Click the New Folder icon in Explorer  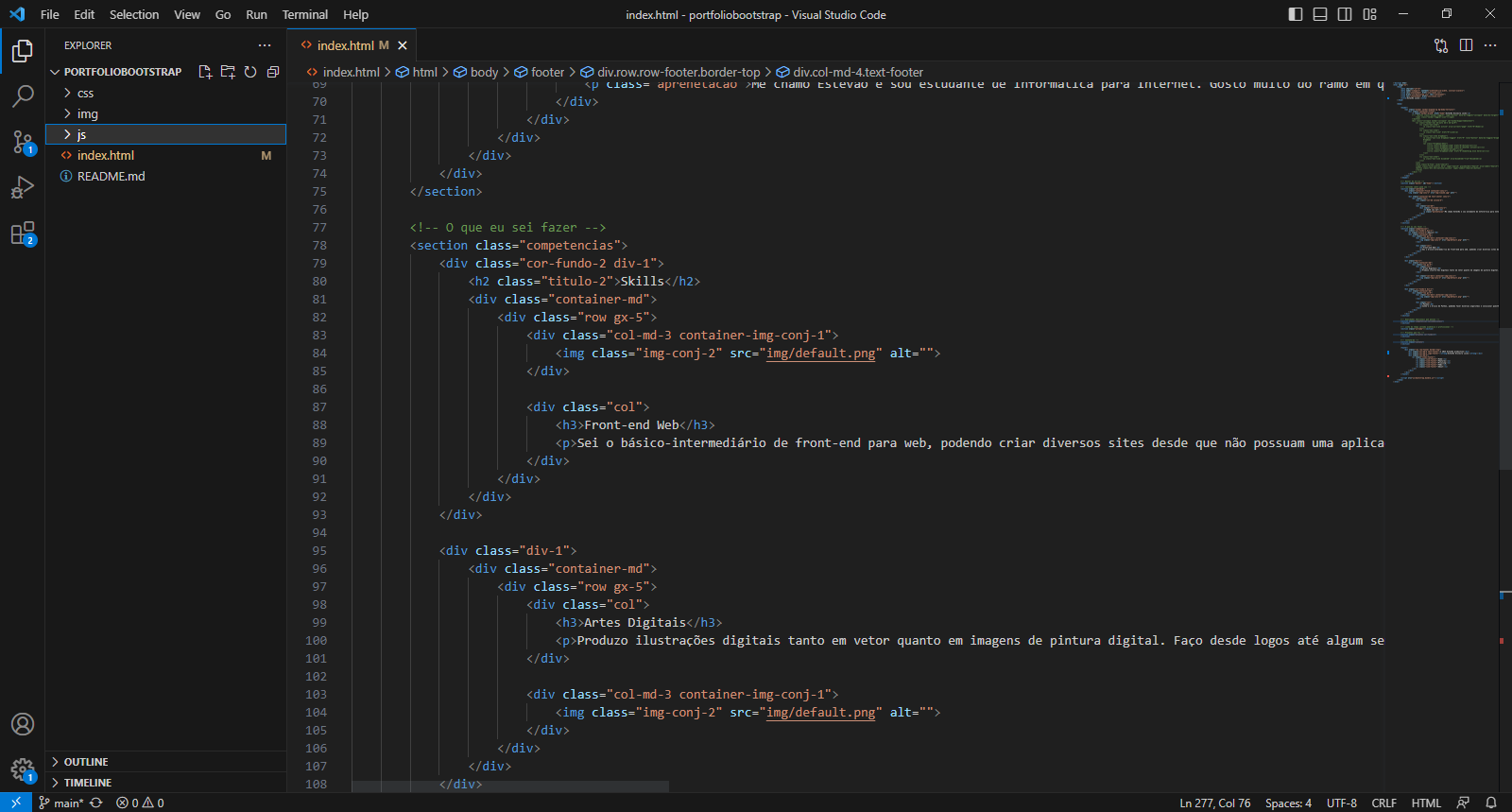pyautogui.click(x=228, y=72)
